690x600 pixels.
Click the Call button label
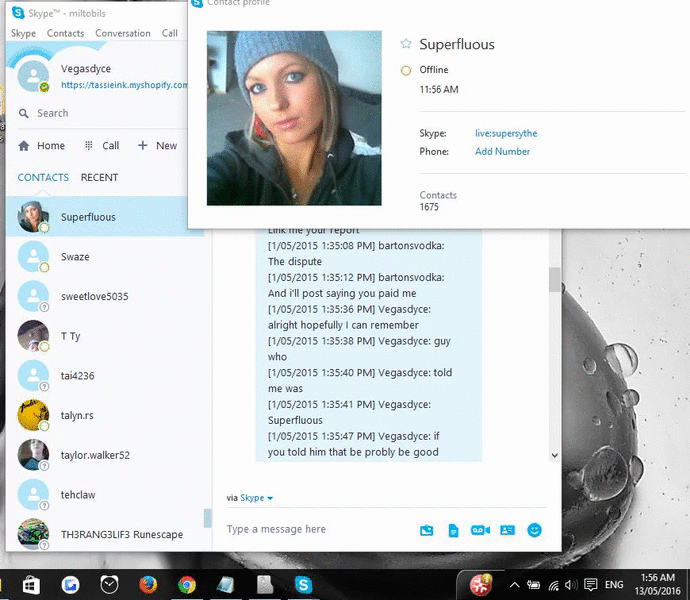point(110,146)
